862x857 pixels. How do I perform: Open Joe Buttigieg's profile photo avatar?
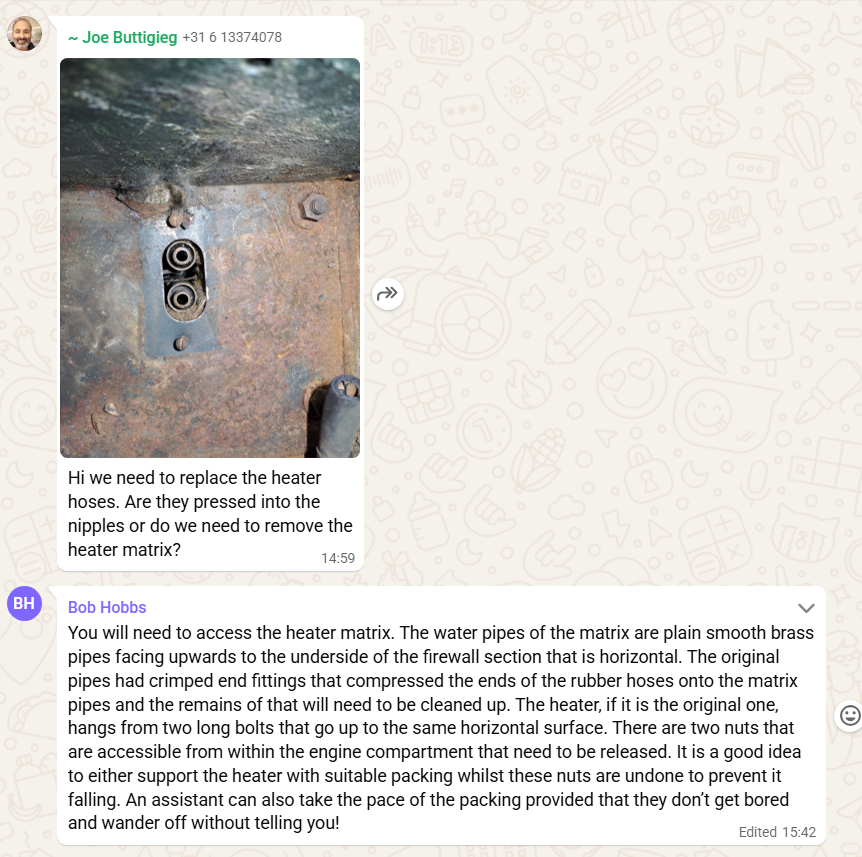click(x=24, y=34)
